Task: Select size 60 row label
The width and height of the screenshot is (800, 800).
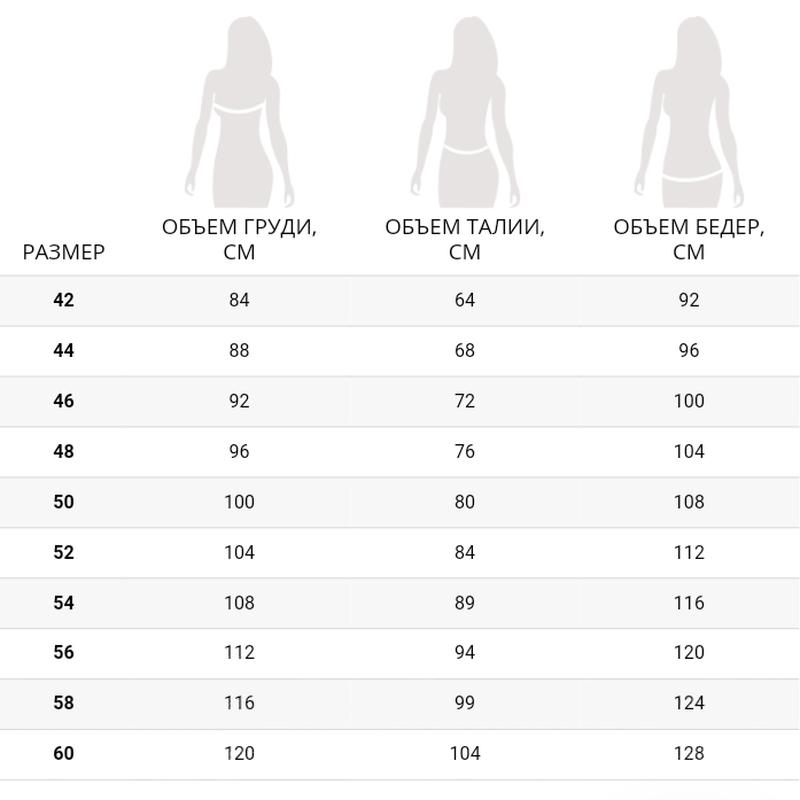Action: pos(64,754)
